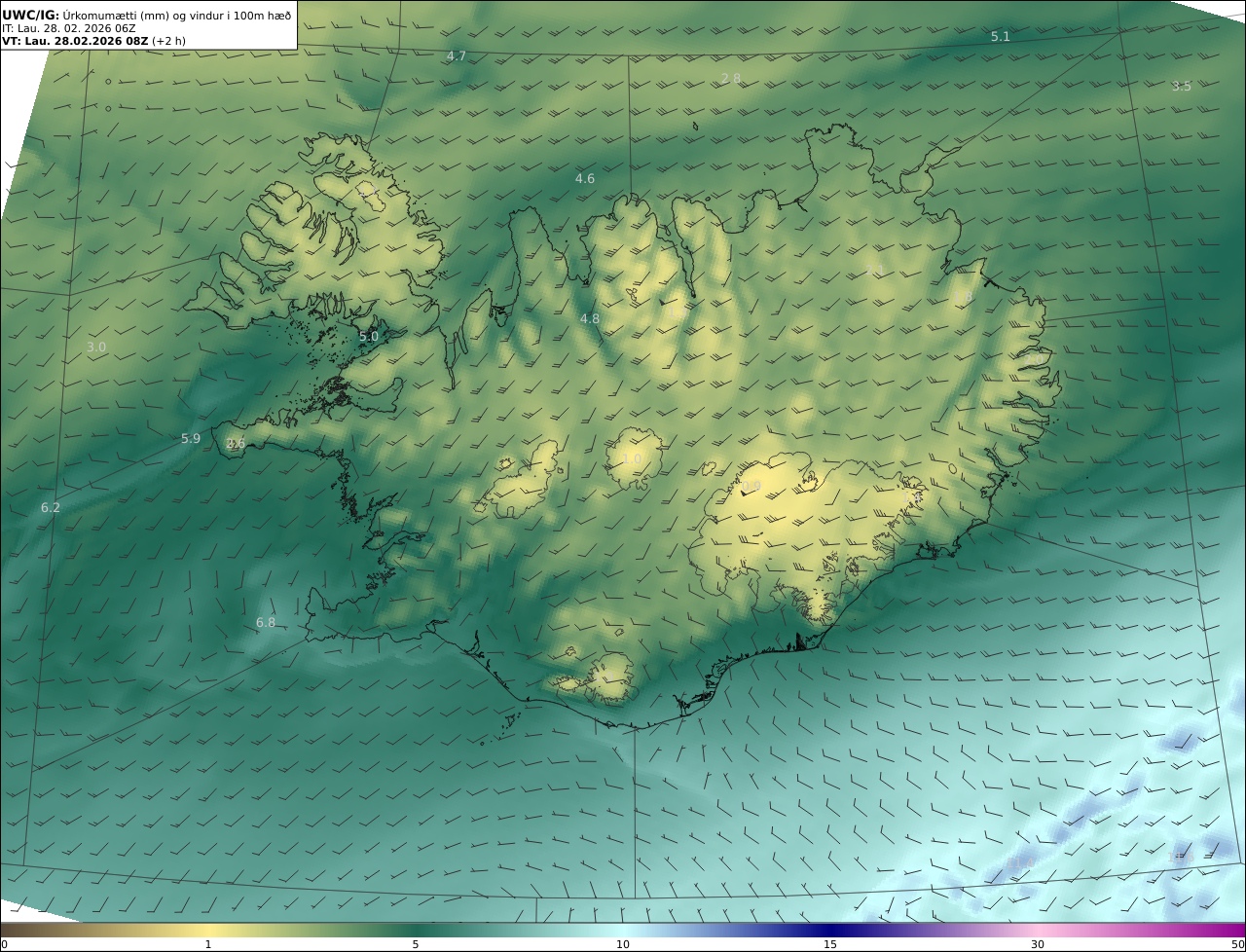The image size is (1246, 952).
Task: Click the '0' tick on the color scale
Action: coord(5,944)
